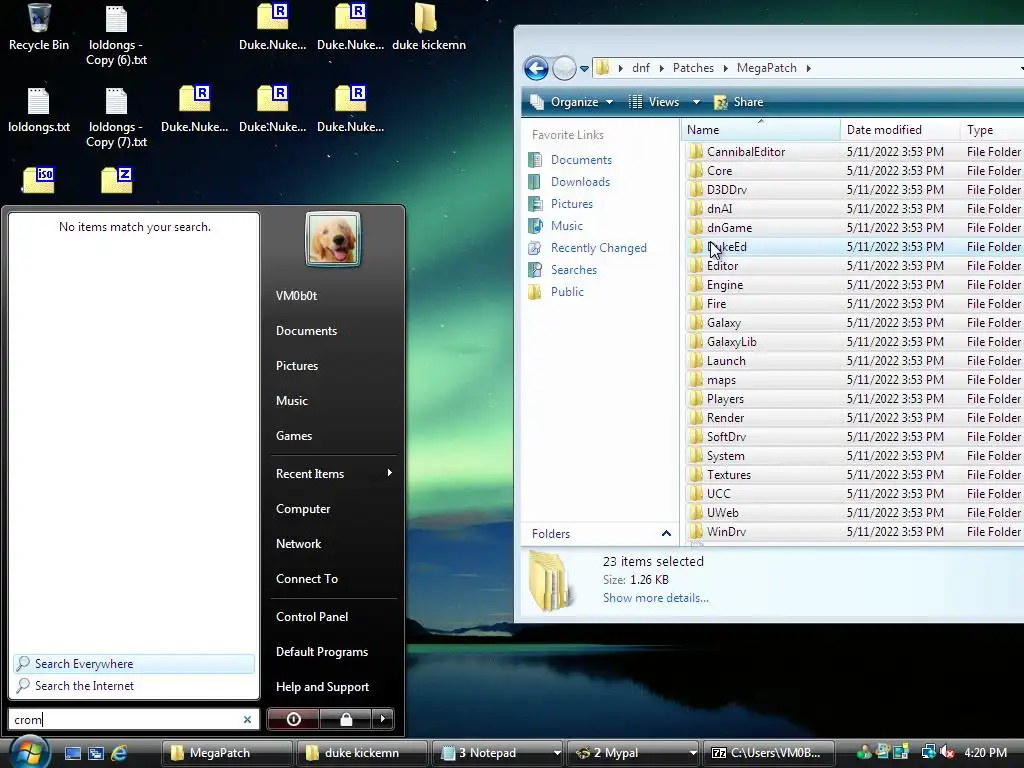Select the UWeb folder
Image resolution: width=1024 pixels, height=768 pixels.
(x=722, y=513)
